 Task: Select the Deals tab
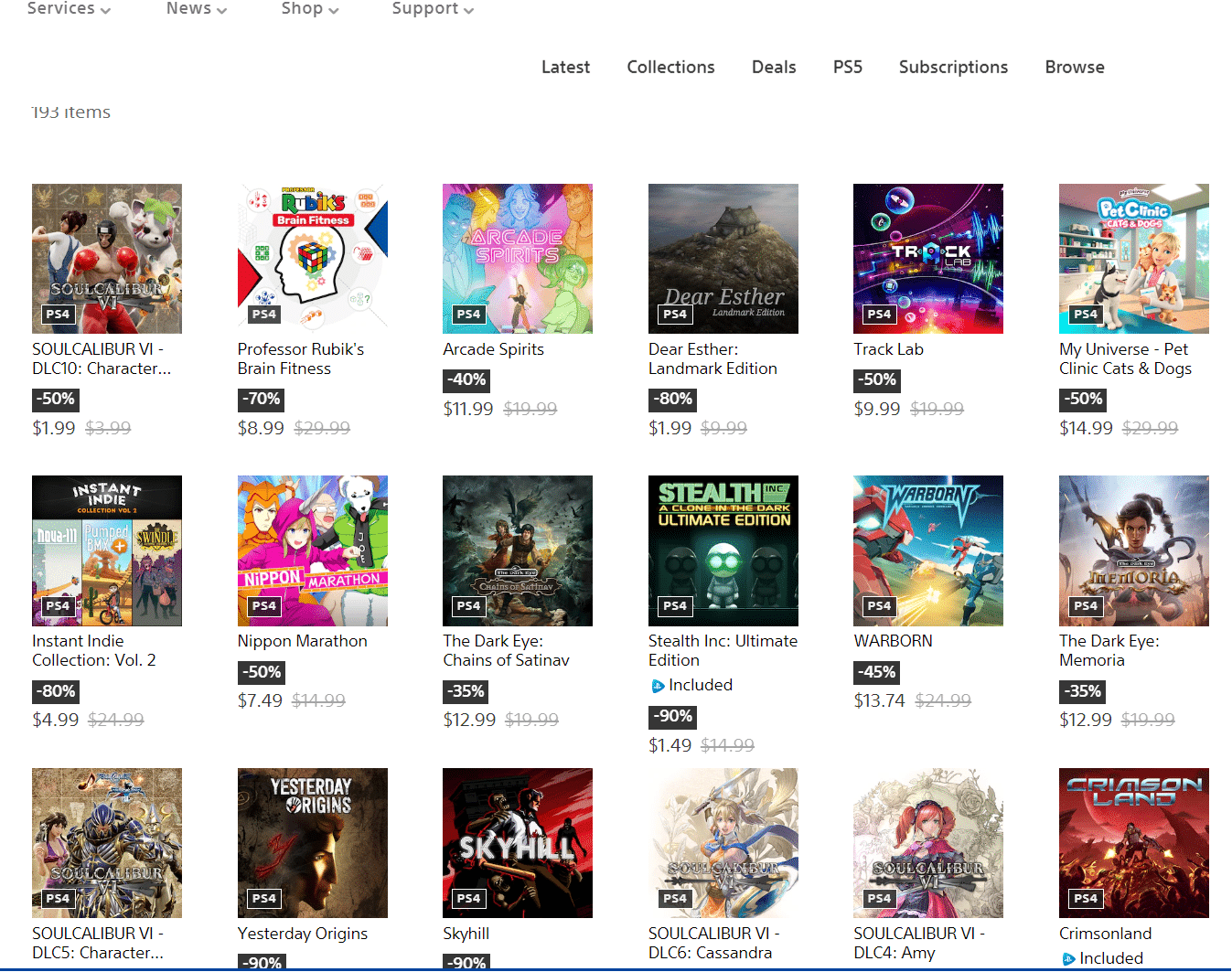774,67
